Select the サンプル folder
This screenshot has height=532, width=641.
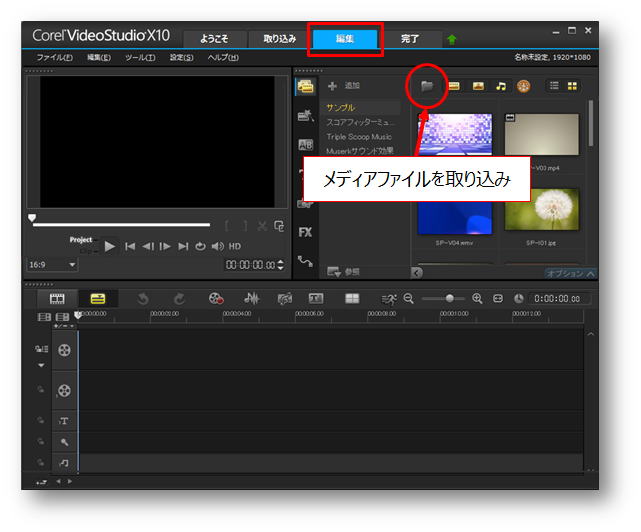(x=340, y=108)
